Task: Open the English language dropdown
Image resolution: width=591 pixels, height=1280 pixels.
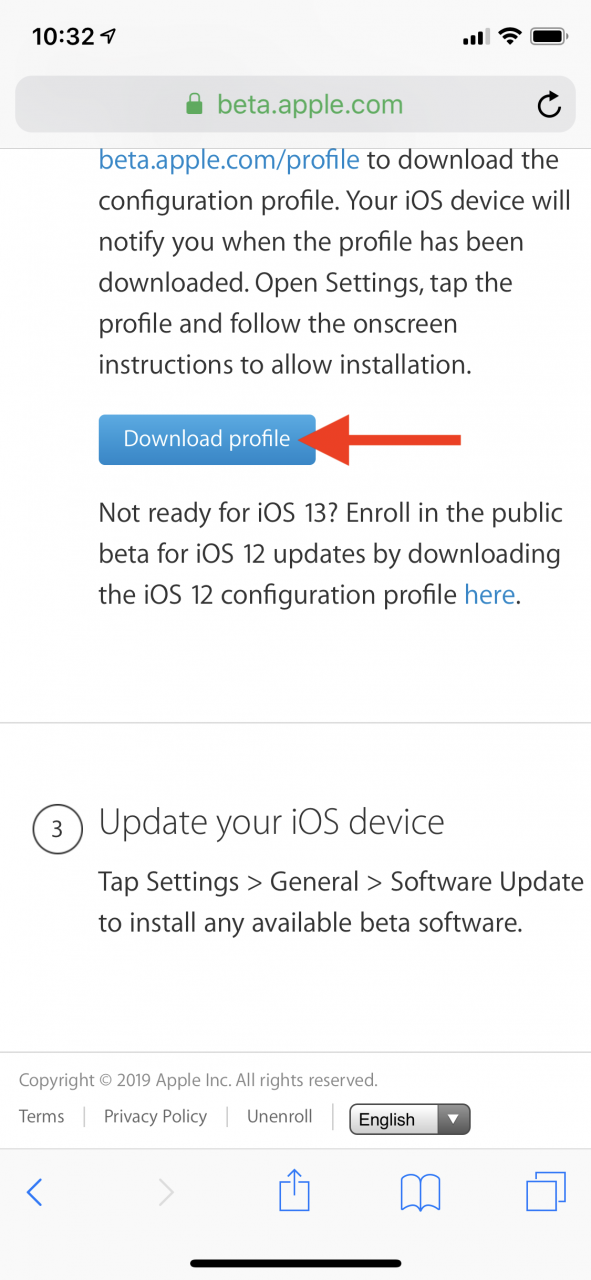Action: 409,1119
